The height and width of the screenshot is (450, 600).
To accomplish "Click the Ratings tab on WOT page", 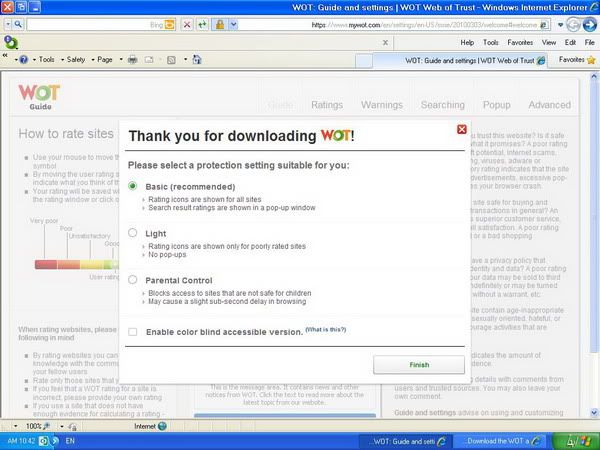I will tap(327, 105).
